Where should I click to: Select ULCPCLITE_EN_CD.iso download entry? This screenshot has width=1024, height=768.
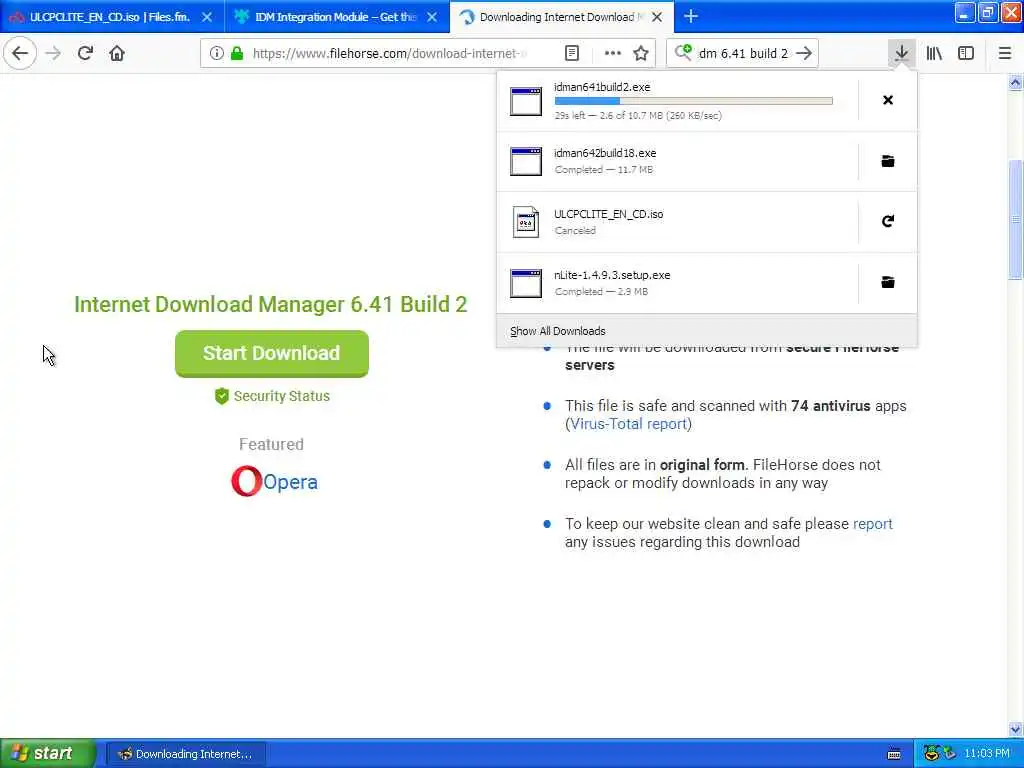pos(677,222)
